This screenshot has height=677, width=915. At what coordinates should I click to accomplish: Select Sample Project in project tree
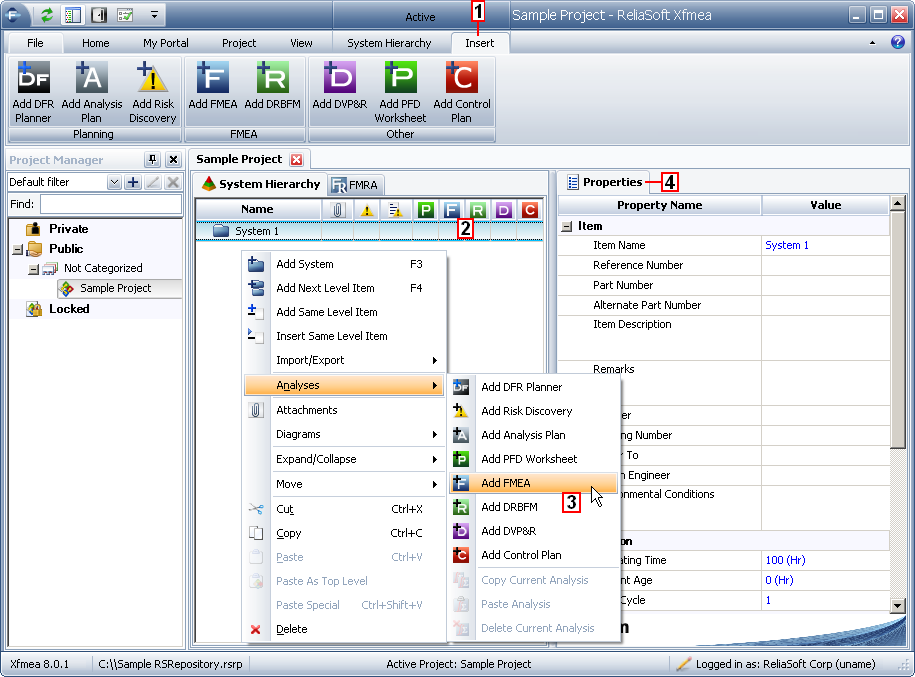tap(115, 288)
